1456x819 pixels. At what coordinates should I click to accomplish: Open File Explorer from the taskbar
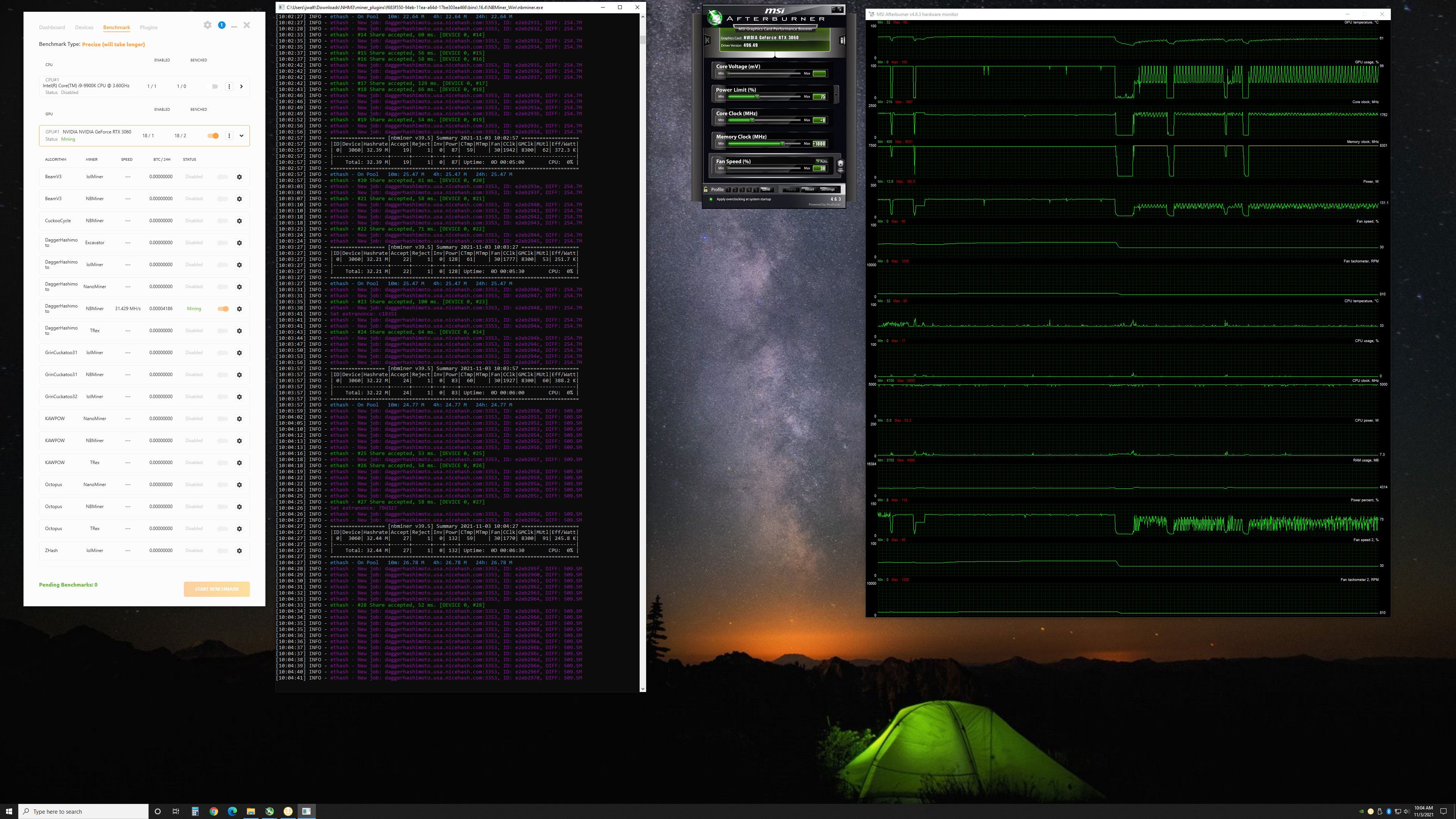(x=250, y=811)
